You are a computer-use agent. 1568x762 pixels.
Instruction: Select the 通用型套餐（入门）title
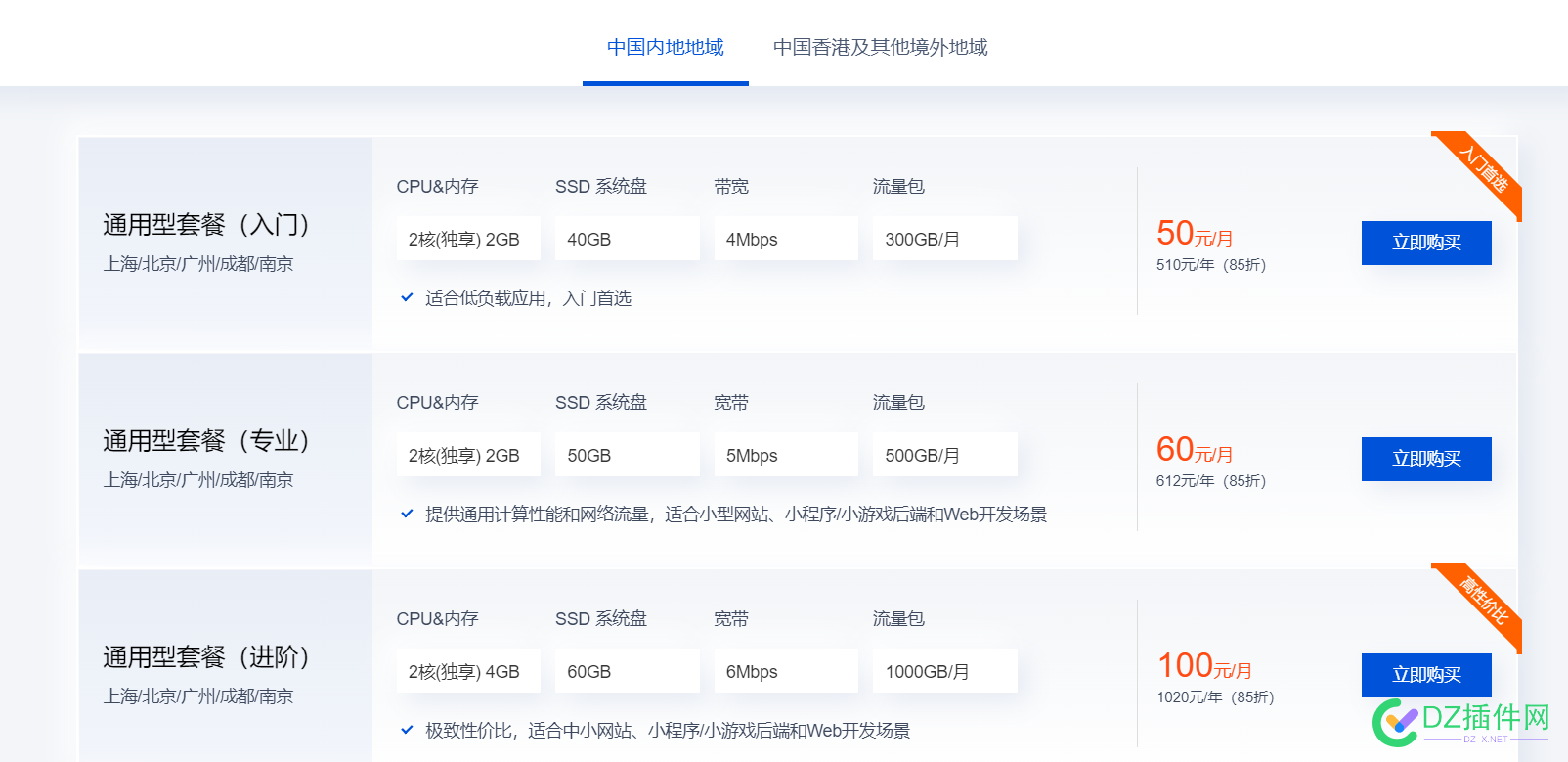[x=206, y=225]
